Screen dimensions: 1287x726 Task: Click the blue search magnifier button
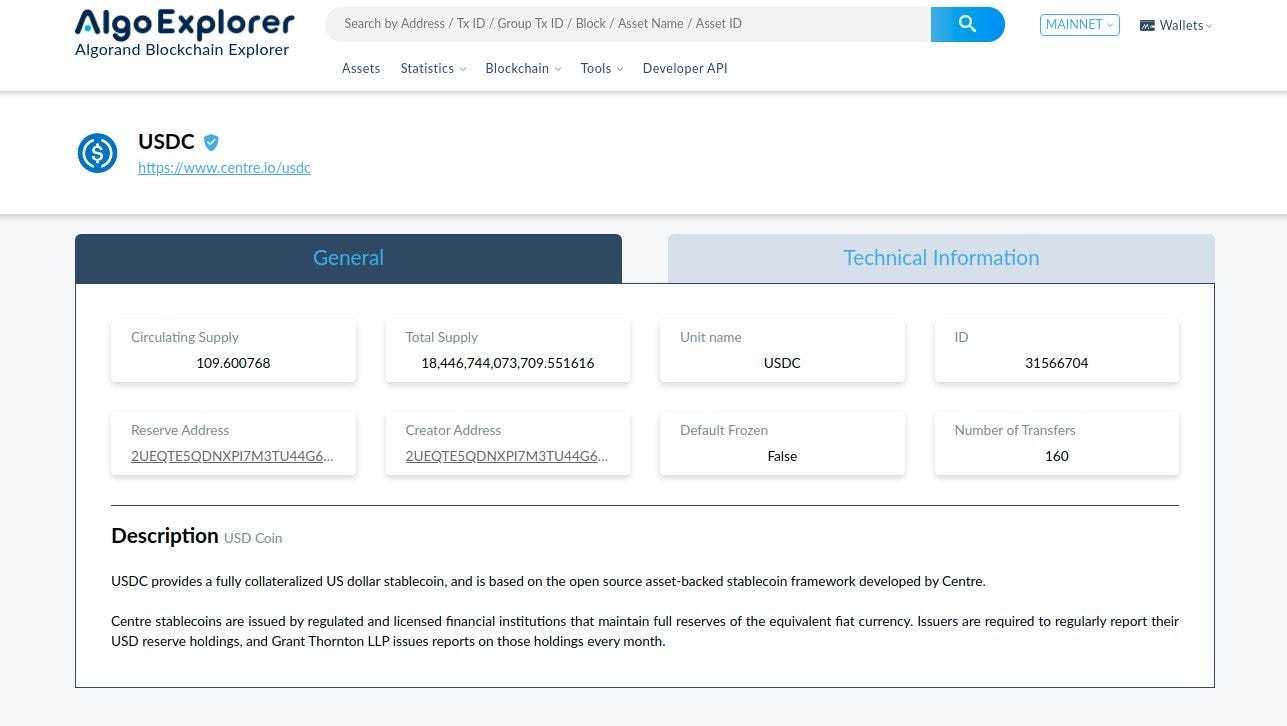967,24
